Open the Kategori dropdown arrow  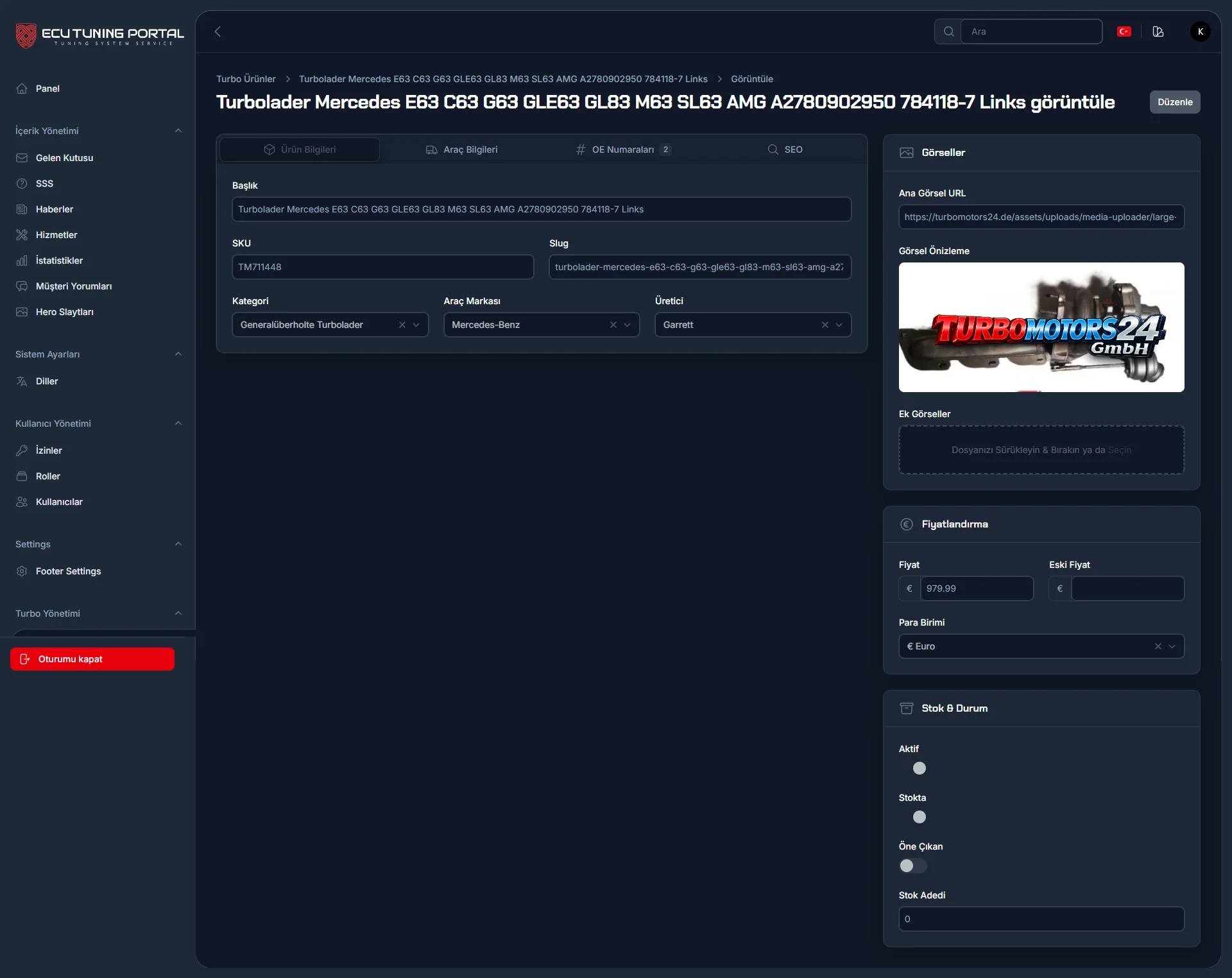pos(416,325)
